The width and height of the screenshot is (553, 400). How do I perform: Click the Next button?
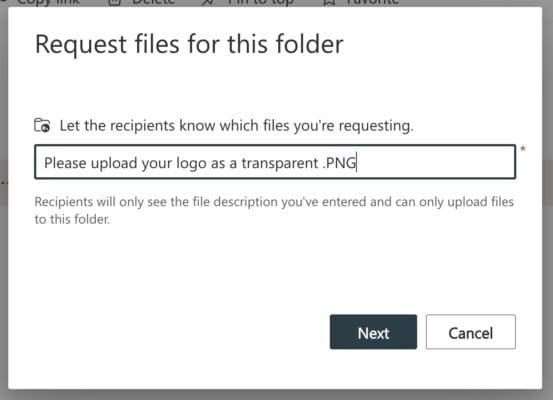coord(373,332)
